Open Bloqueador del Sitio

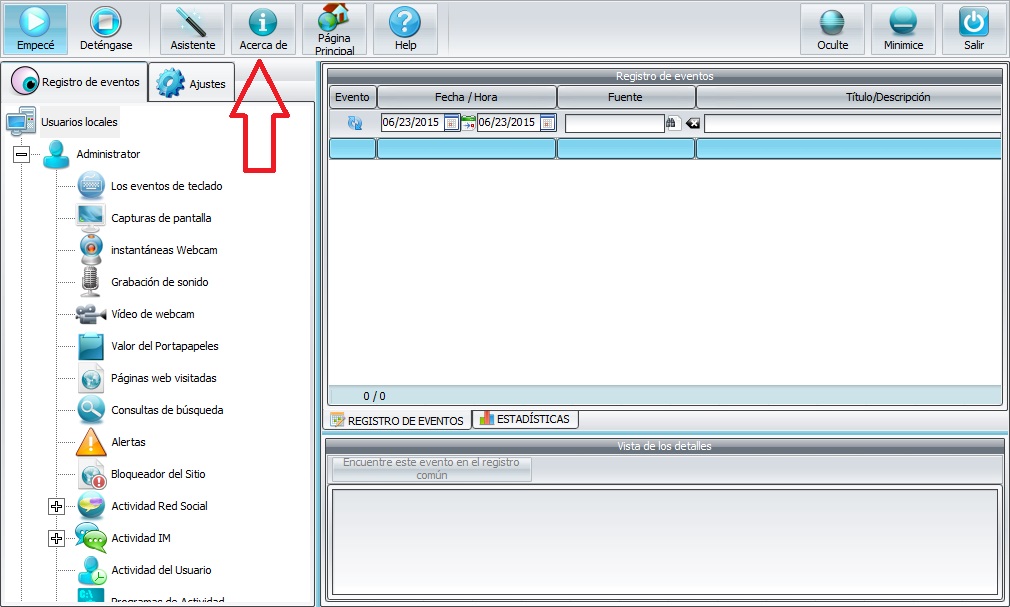click(x=158, y=474)
